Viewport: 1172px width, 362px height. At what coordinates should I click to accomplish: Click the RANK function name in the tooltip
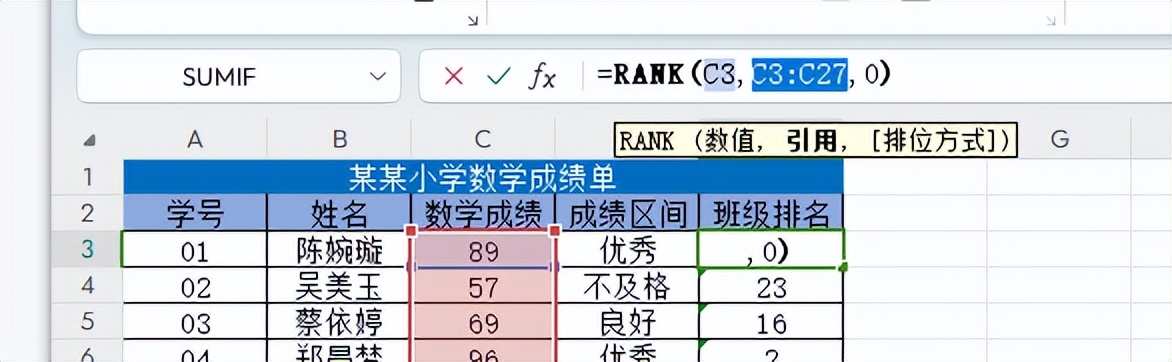646,141
